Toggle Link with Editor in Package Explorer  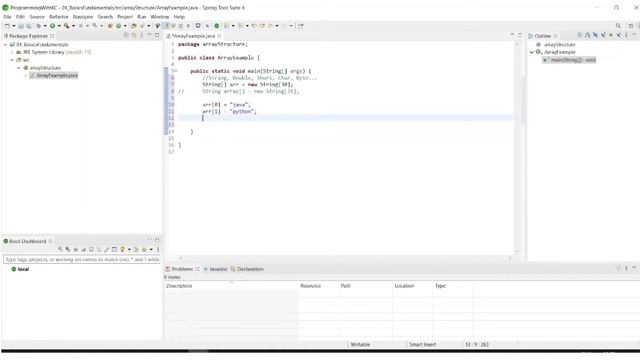133,36
